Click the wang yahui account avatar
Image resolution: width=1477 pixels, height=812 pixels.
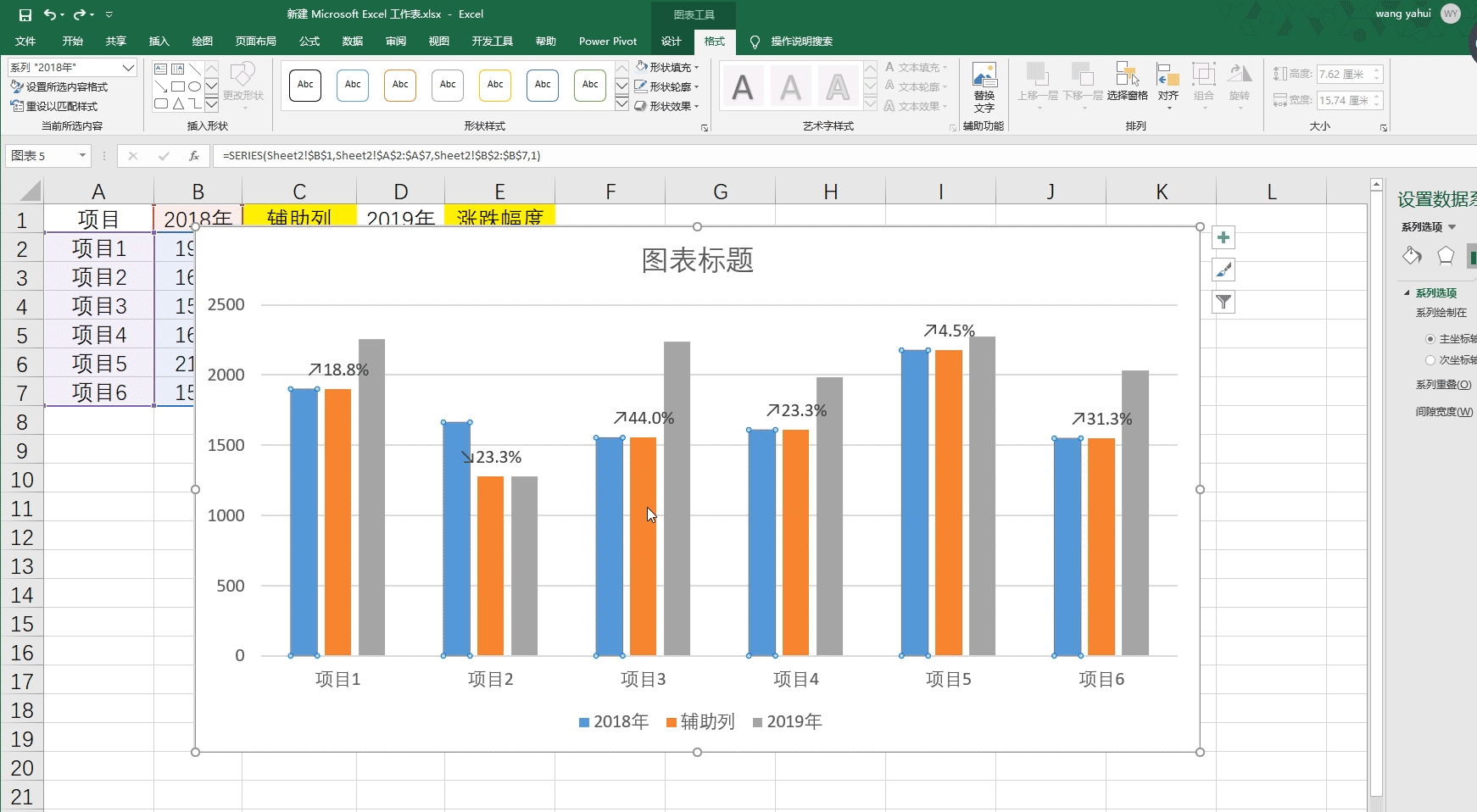click(1451, 14)
